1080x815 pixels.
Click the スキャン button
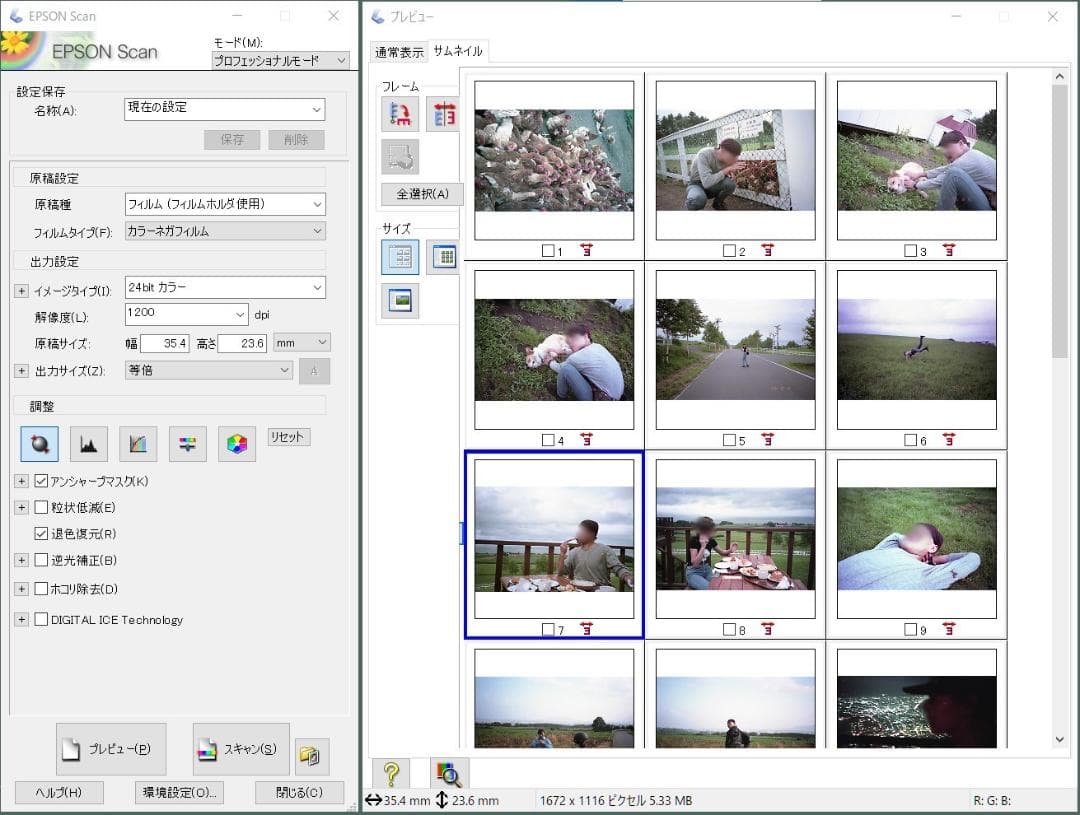coord(240,750)
